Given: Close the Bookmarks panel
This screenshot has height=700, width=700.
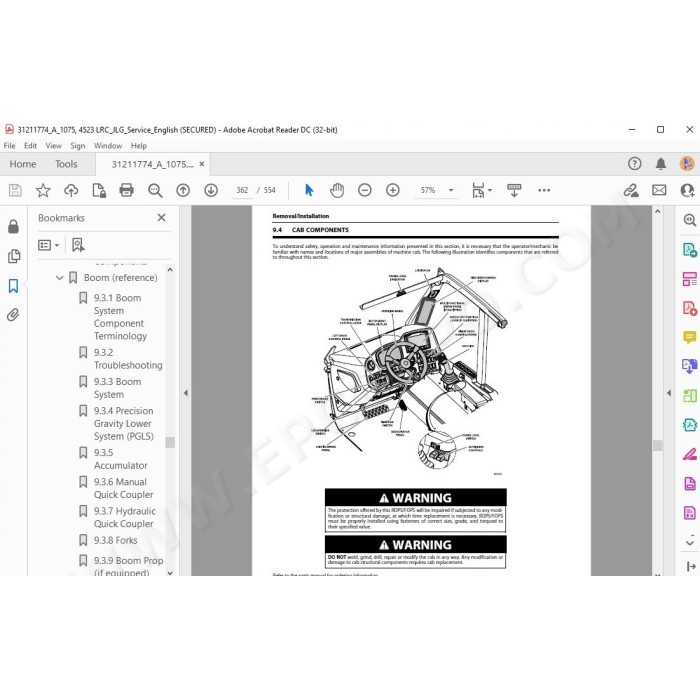Looking at the screenshot, I should [162, 217].
